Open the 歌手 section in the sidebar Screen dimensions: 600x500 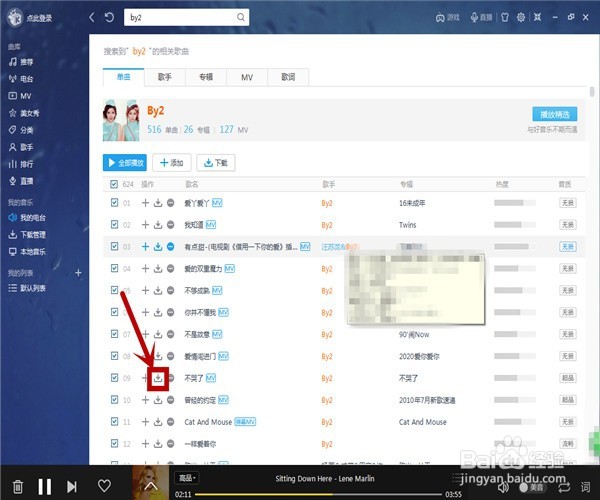[21, 147]
